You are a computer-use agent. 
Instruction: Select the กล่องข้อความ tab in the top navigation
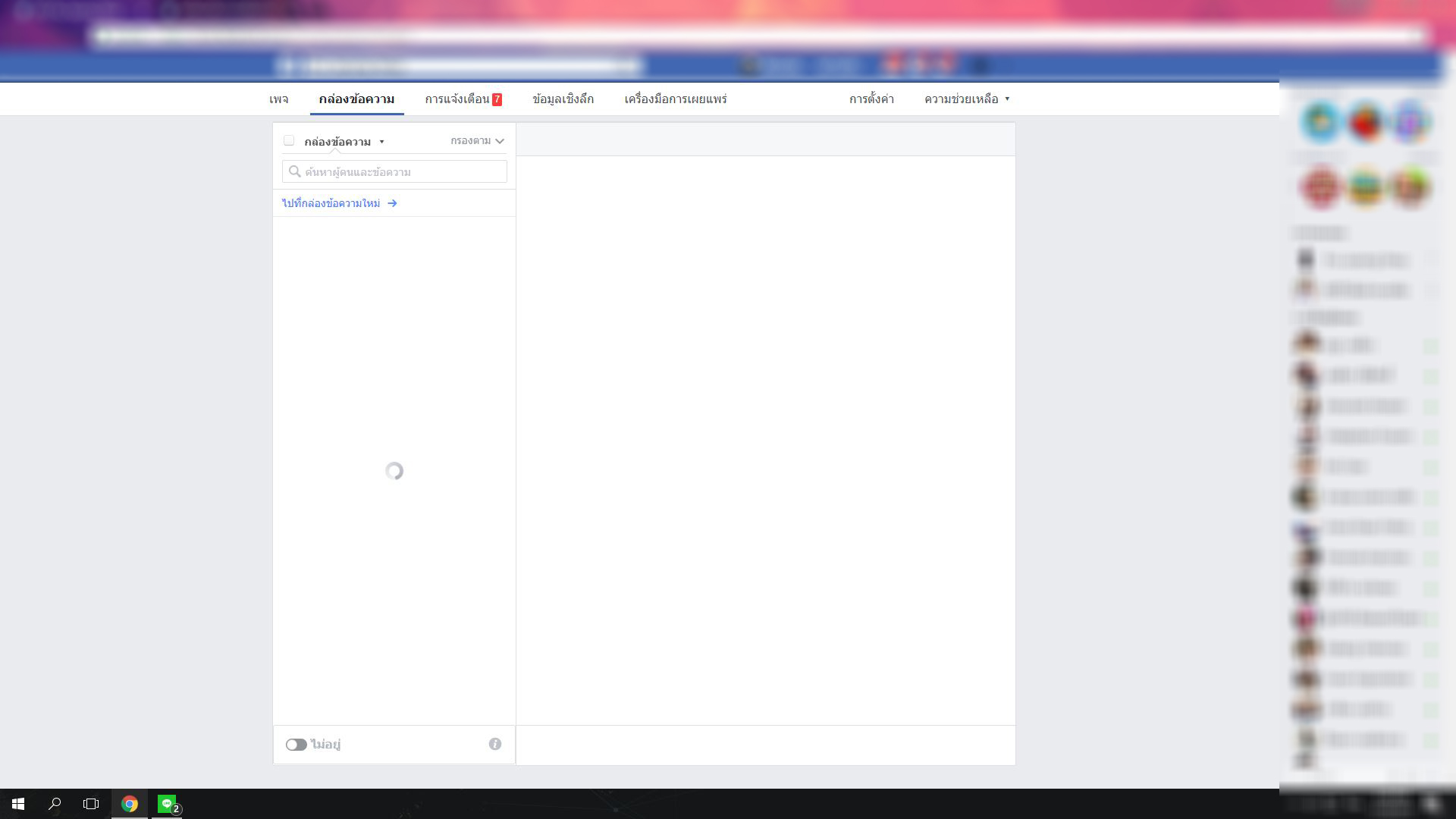coord(356,99)
